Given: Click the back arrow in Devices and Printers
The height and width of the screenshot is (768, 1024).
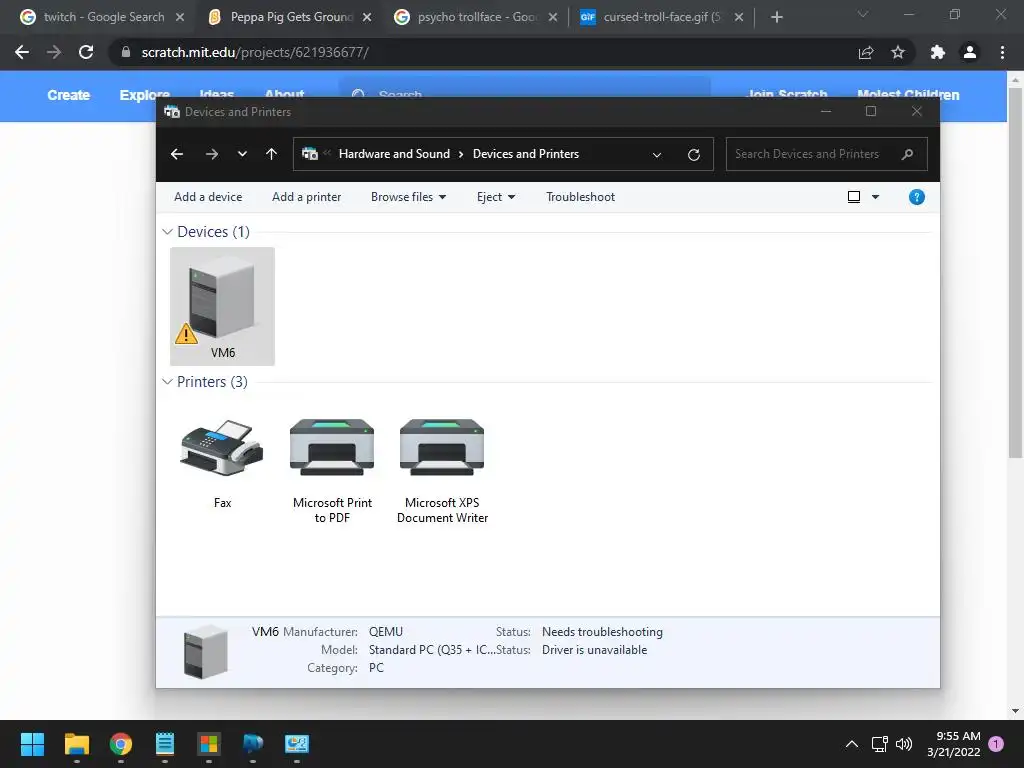Looking at the screenshot, I should pos(177,154).
